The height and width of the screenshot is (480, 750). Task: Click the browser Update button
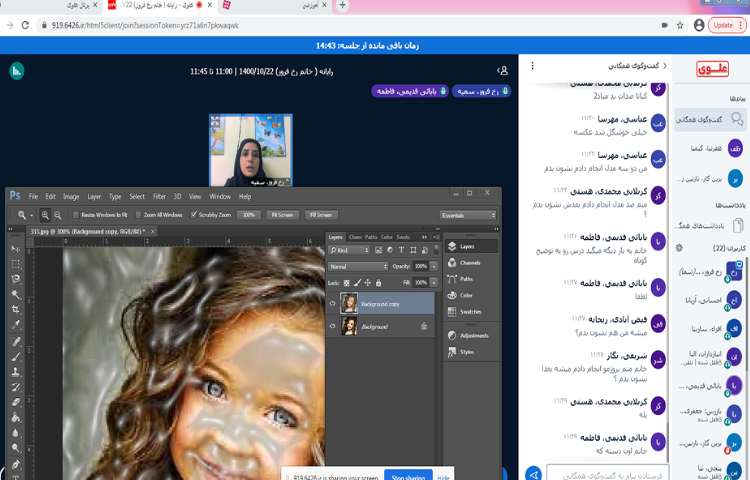click(727, 25)
